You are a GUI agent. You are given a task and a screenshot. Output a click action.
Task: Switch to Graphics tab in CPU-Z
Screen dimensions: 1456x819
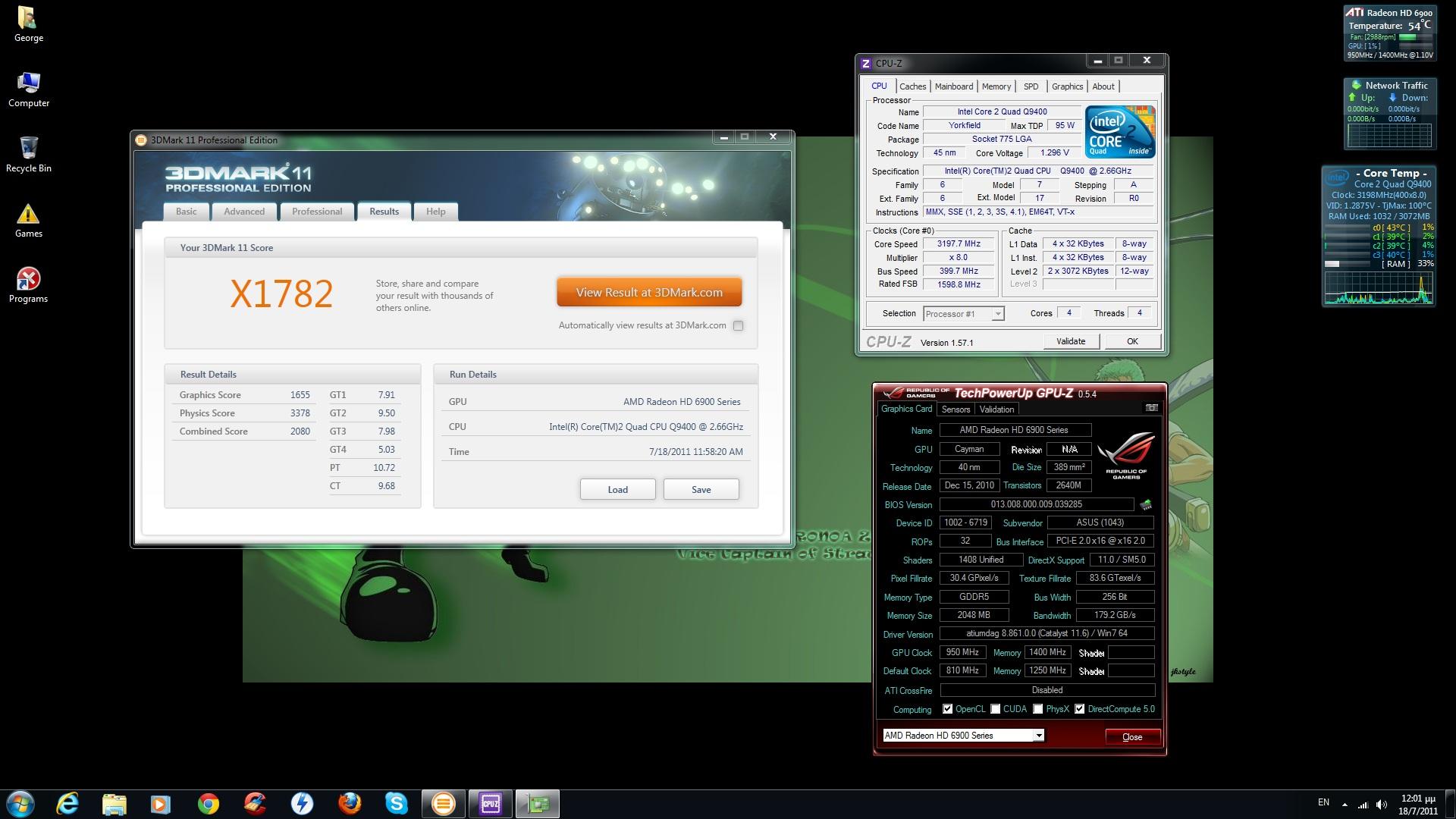pos(1067,86)
